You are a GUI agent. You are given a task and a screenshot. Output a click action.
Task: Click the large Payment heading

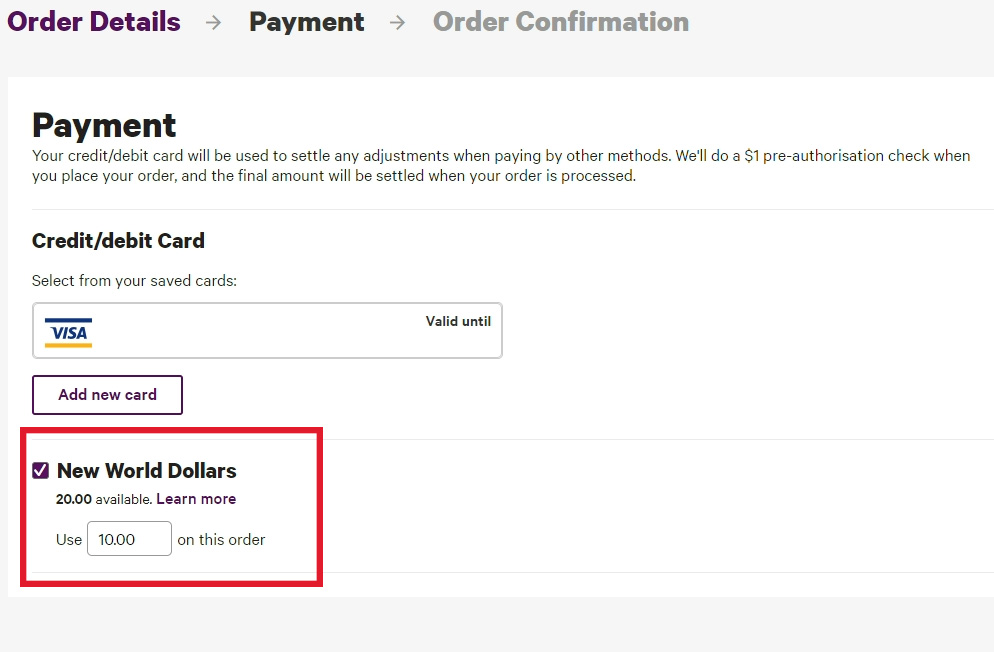[x=104, y=125]
